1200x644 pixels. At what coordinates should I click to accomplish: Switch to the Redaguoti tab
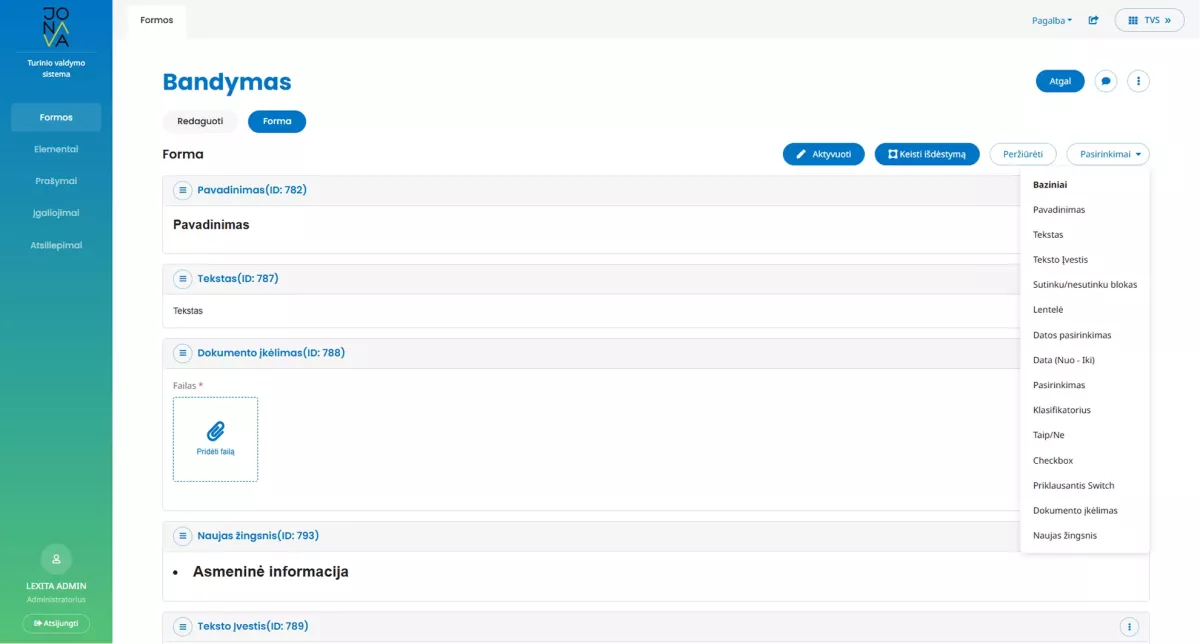(x=200, y=121)
